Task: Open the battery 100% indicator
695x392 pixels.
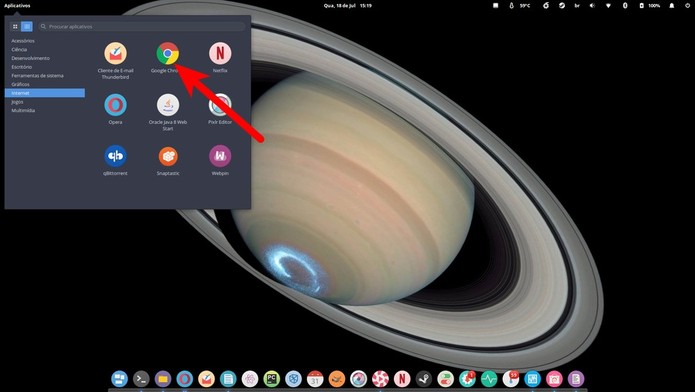Action: (x=649, y=6)
